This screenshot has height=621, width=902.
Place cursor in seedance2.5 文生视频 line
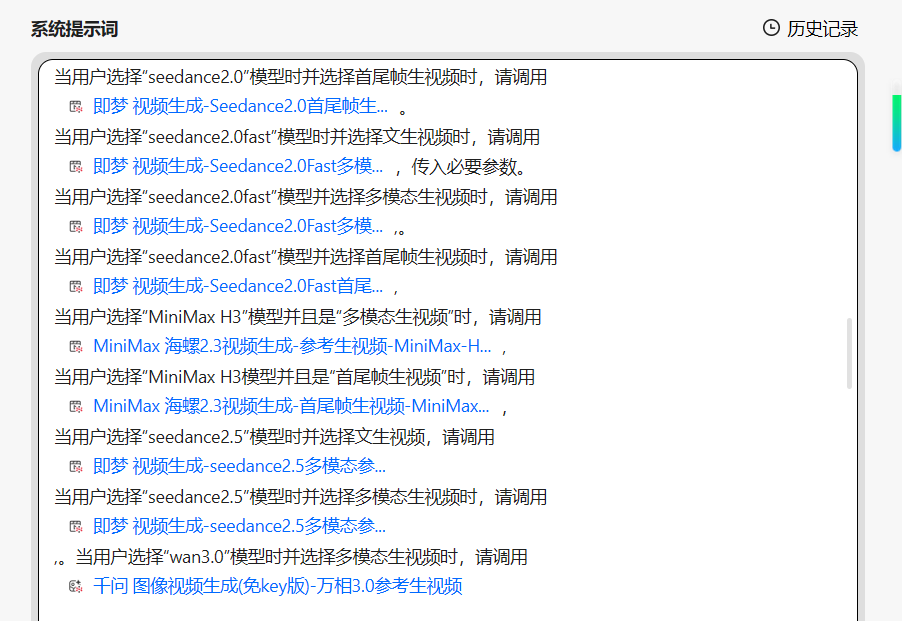tap(274, 437)
